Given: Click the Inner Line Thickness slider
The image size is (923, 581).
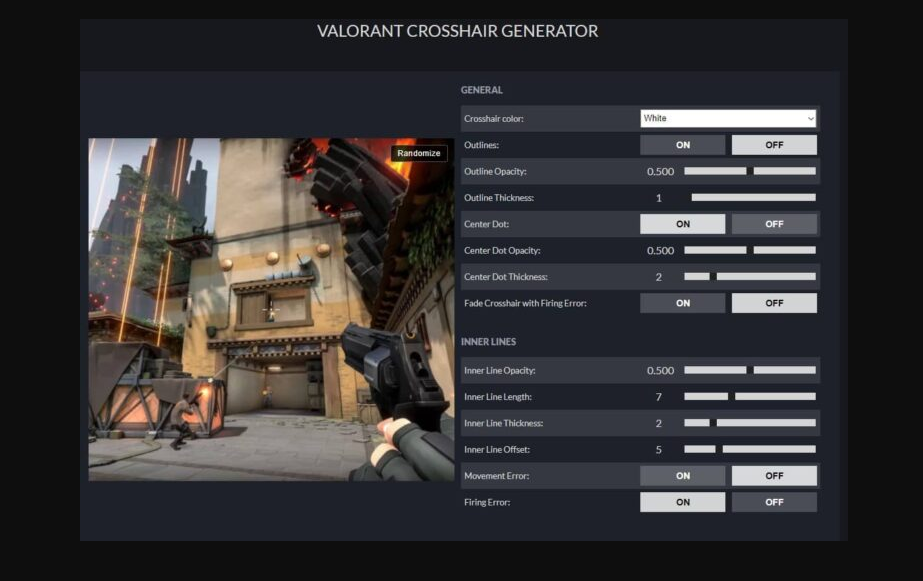Looking at the screenshot, I should [x=750, y=423].
